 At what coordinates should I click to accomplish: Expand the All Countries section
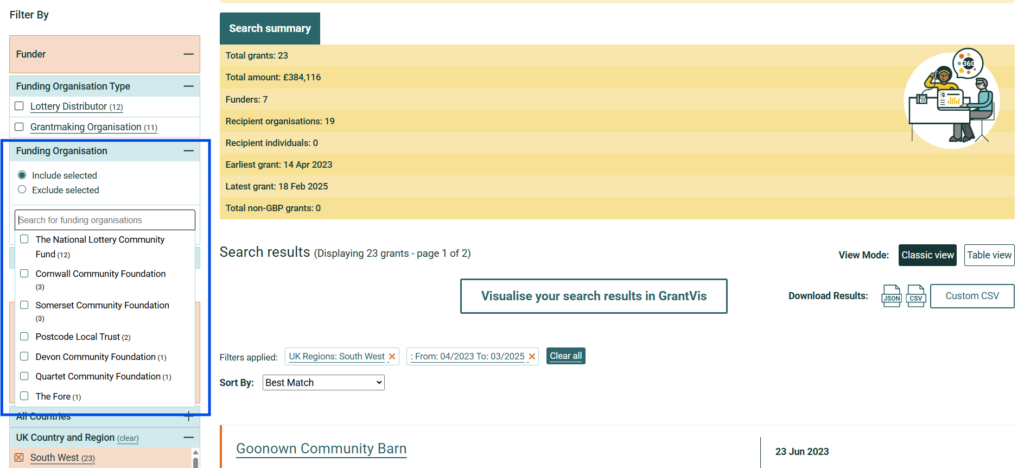pos(188,416)
